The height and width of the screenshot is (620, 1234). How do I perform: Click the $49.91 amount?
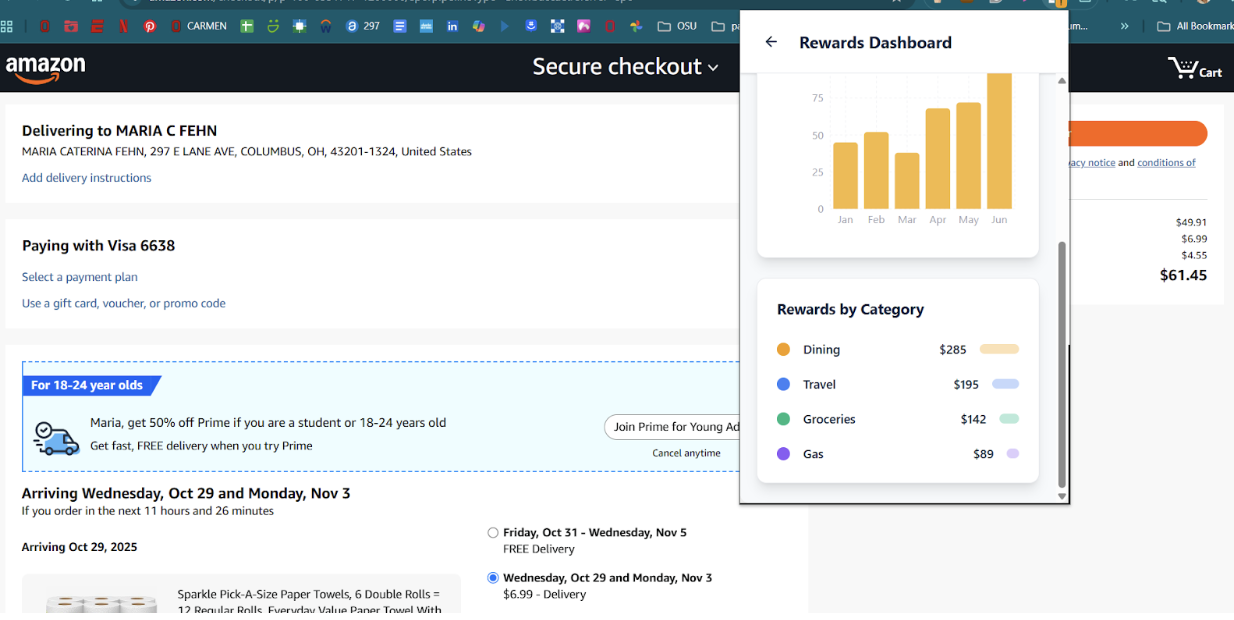pyautogui.click(x=1191, y=222)
